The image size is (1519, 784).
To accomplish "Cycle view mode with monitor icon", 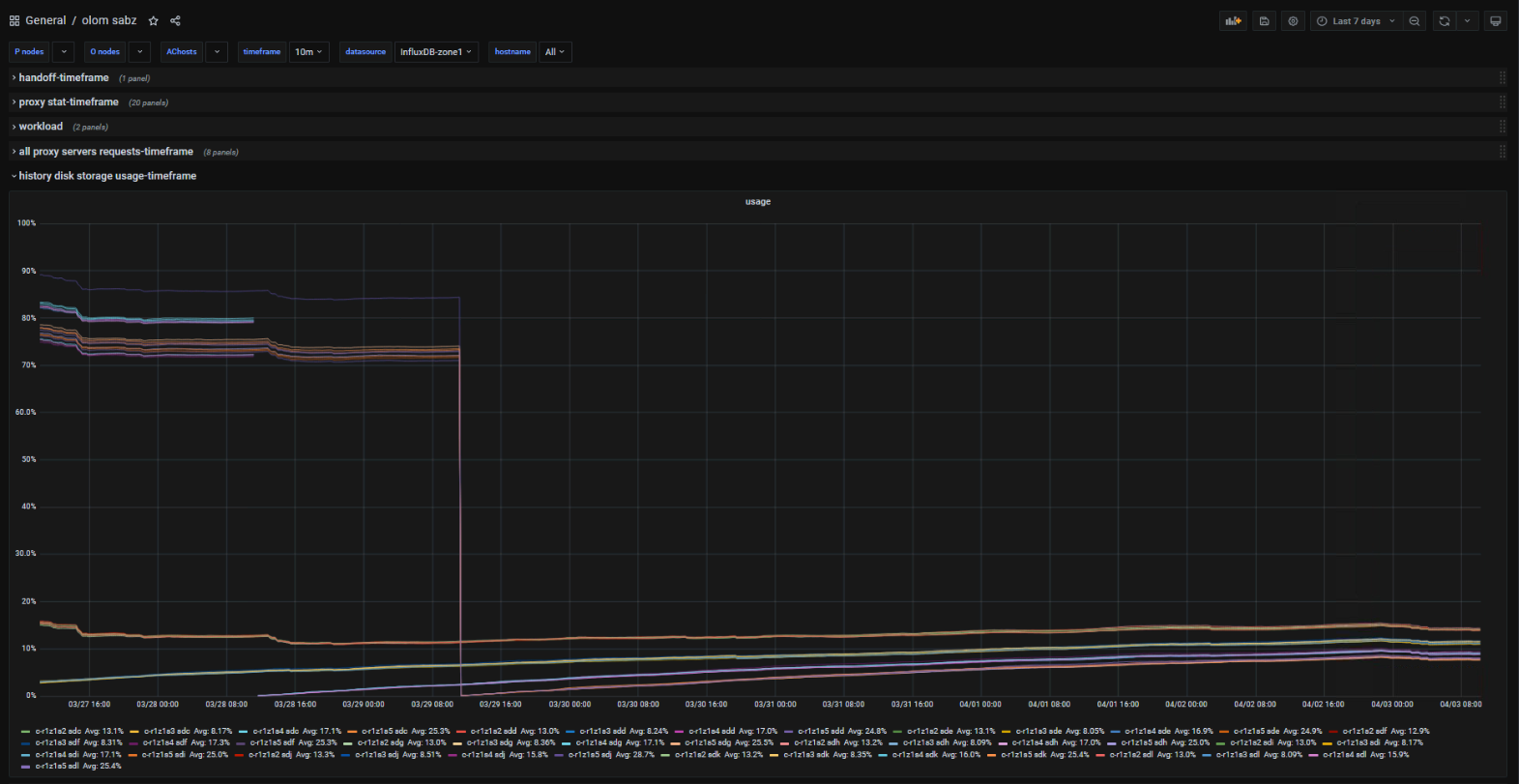I will 1495,21.
